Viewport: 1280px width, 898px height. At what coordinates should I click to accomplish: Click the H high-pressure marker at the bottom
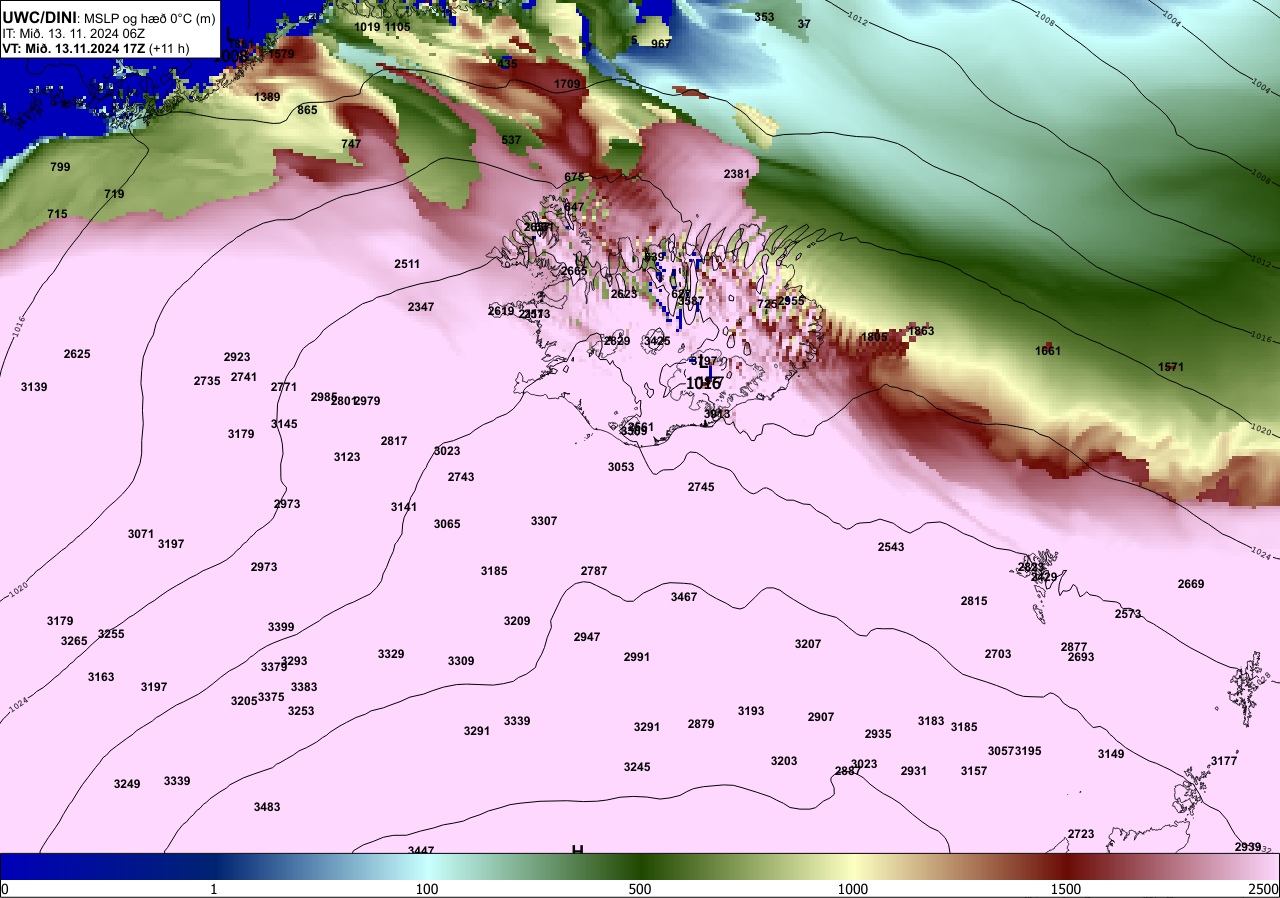point(577,851)
